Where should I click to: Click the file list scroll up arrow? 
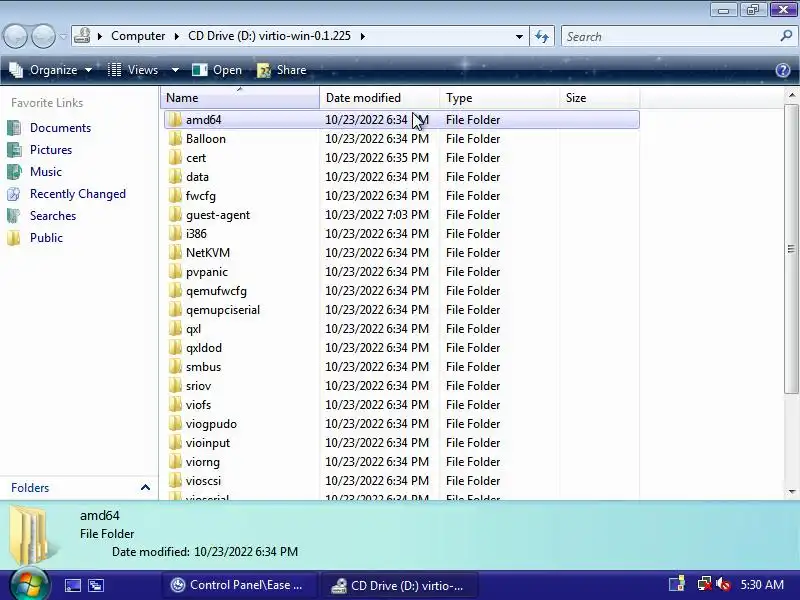pyautogui.click(x=792, y=95)
